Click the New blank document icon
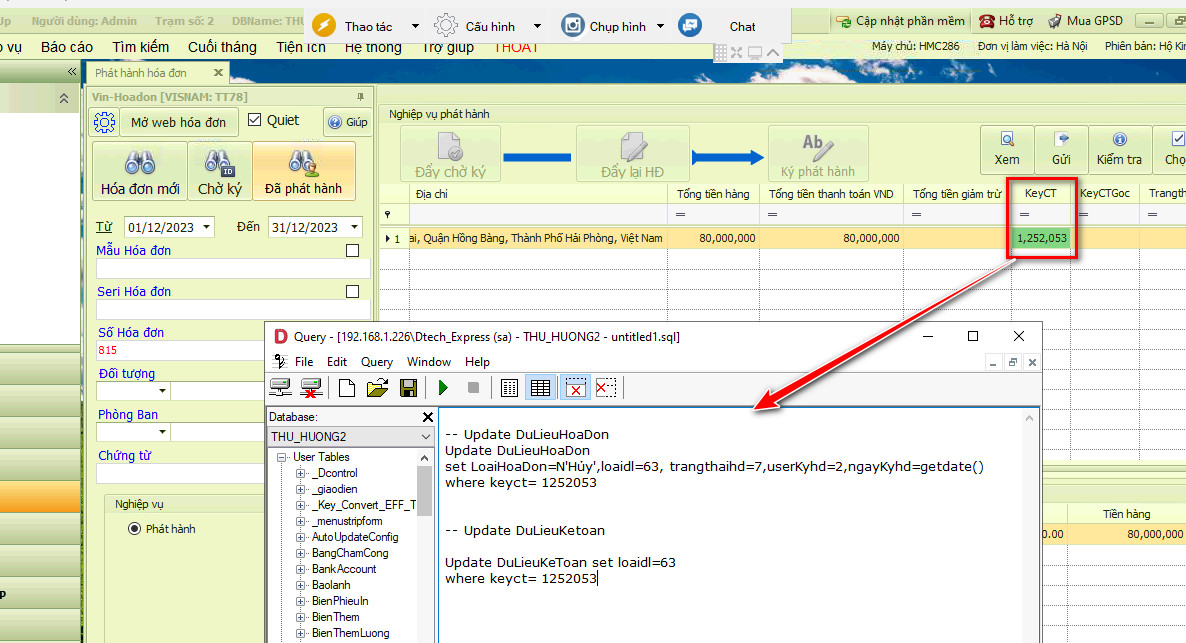The height and width of the screenshot is (643, 1186). [347, 388]
